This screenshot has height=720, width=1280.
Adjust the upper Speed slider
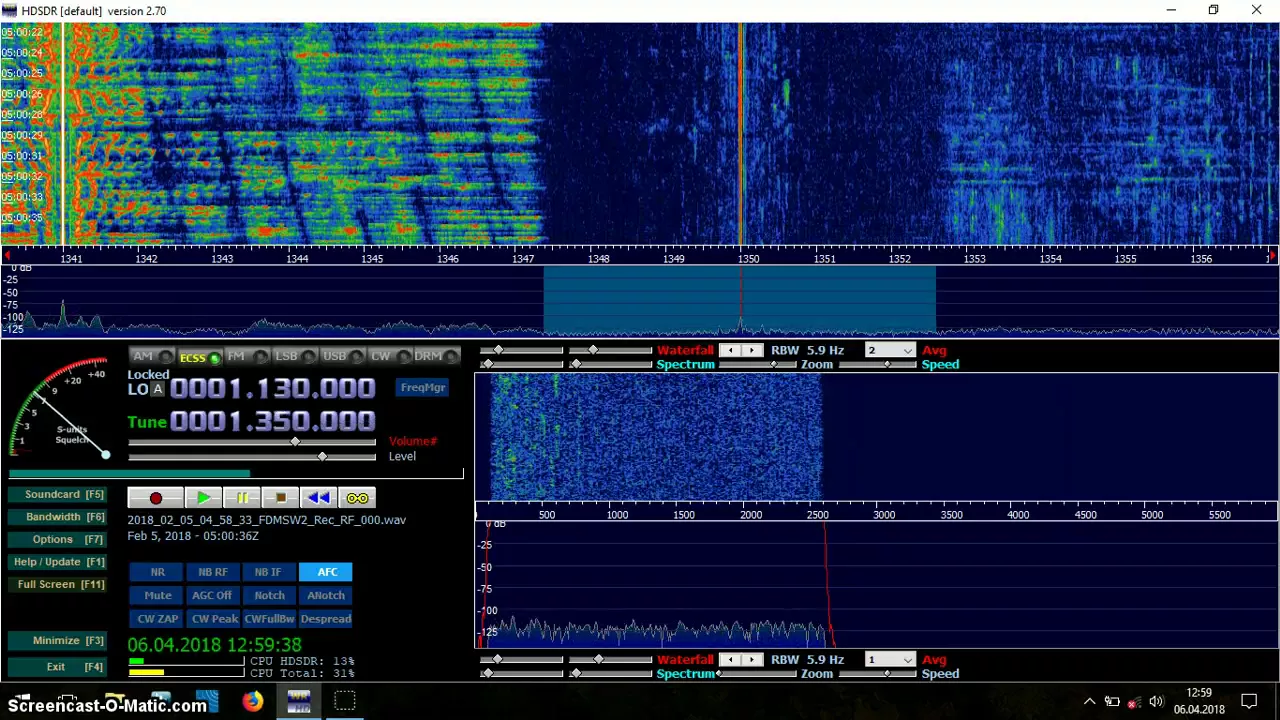(x=888, y=364)
